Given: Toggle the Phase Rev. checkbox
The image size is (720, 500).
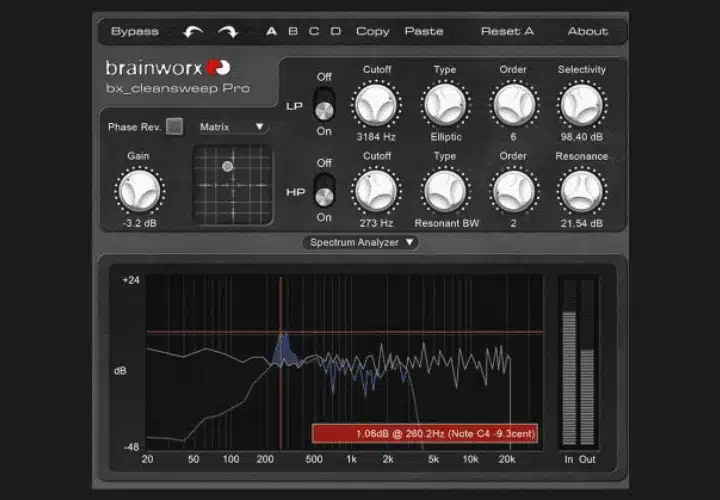Looking at the screenshot, I should [174, 126].
